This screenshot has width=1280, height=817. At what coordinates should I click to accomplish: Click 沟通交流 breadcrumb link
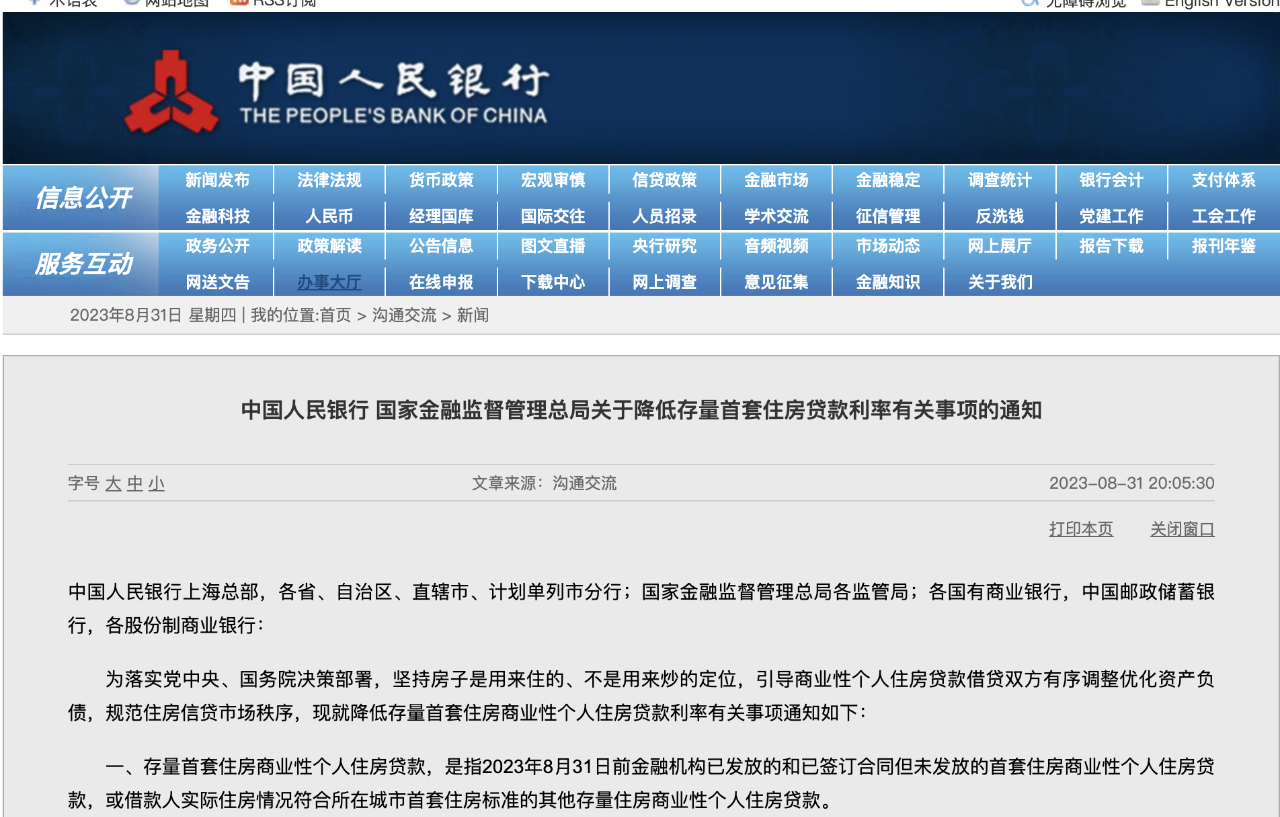click(404, 316)
